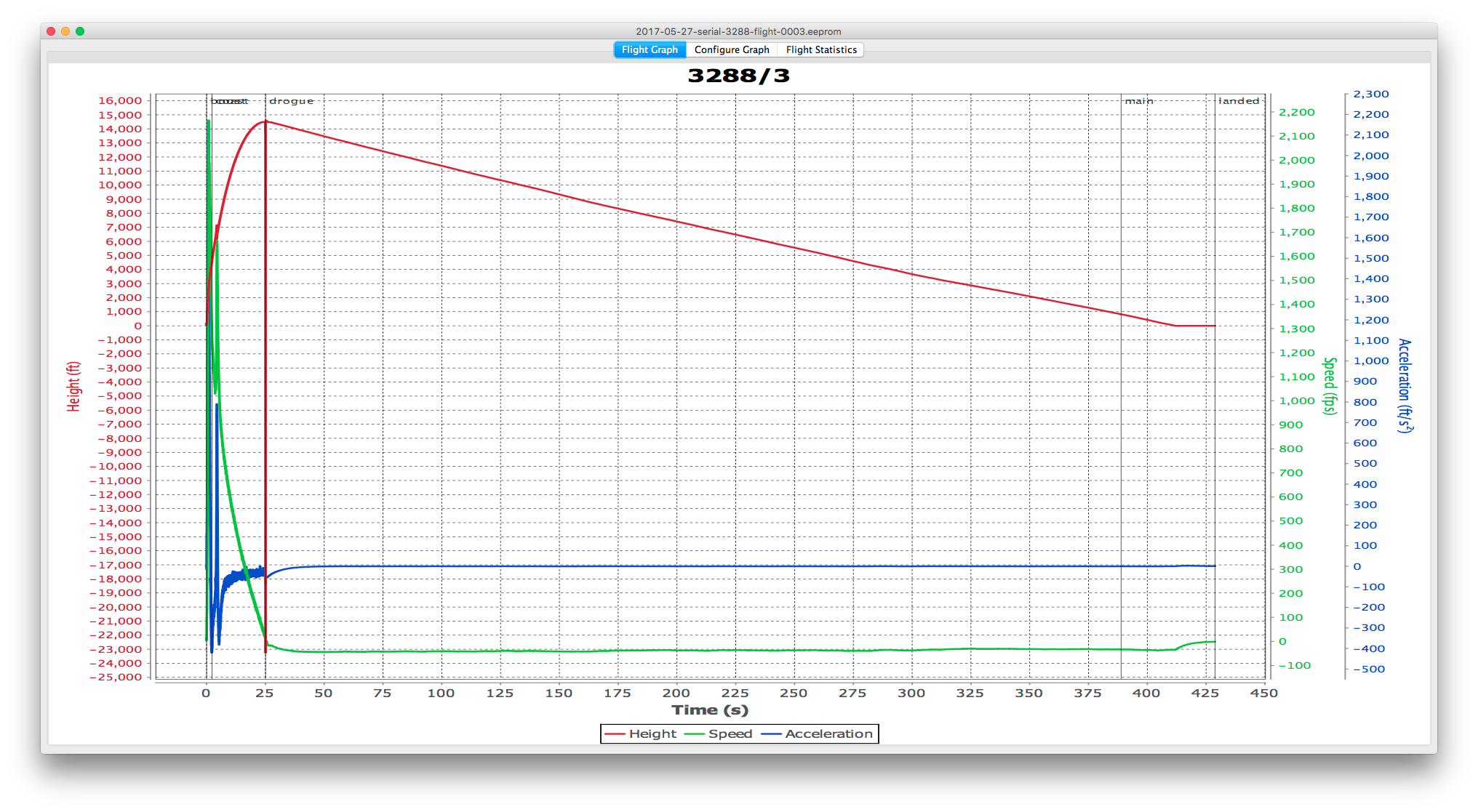The image size is (1478, 812).
Task: Click the Time (s) axis label
Action: tap(710, 710)
